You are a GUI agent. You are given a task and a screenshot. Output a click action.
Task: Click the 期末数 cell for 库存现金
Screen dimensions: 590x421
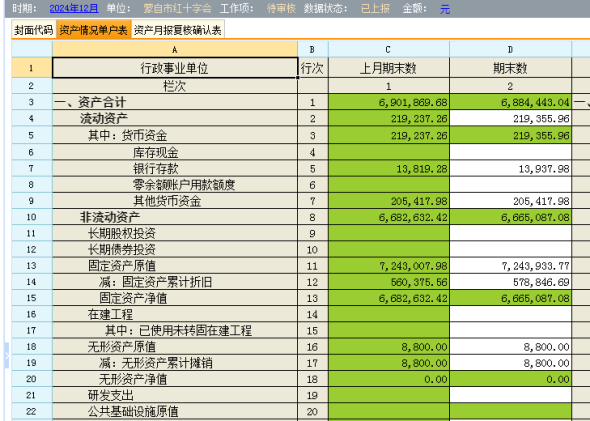pyautogui.click(x=510, y=152)
